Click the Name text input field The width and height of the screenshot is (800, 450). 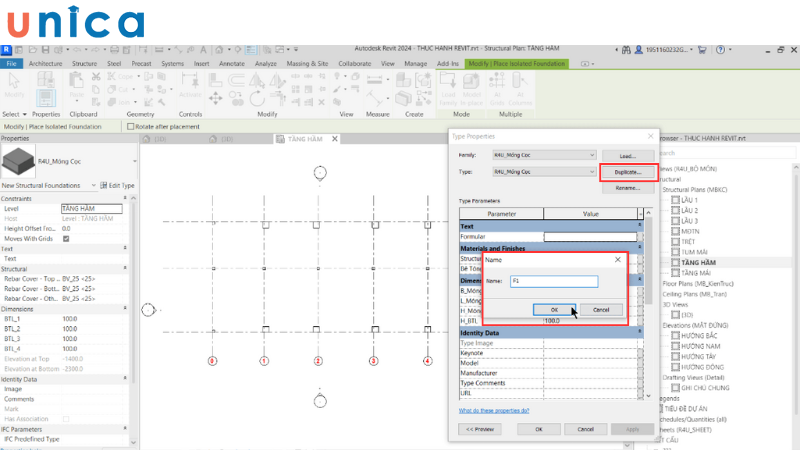coord(553,282)
